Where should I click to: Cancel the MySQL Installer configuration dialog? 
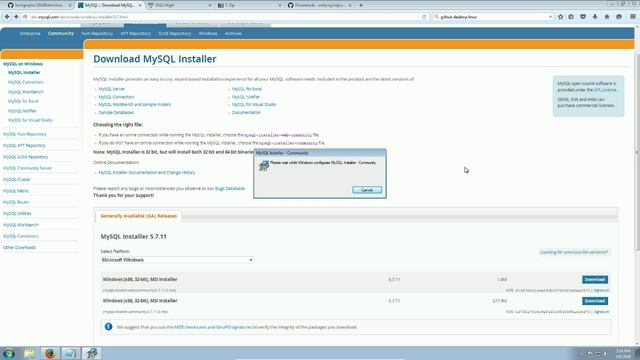(x=367, y=190)
